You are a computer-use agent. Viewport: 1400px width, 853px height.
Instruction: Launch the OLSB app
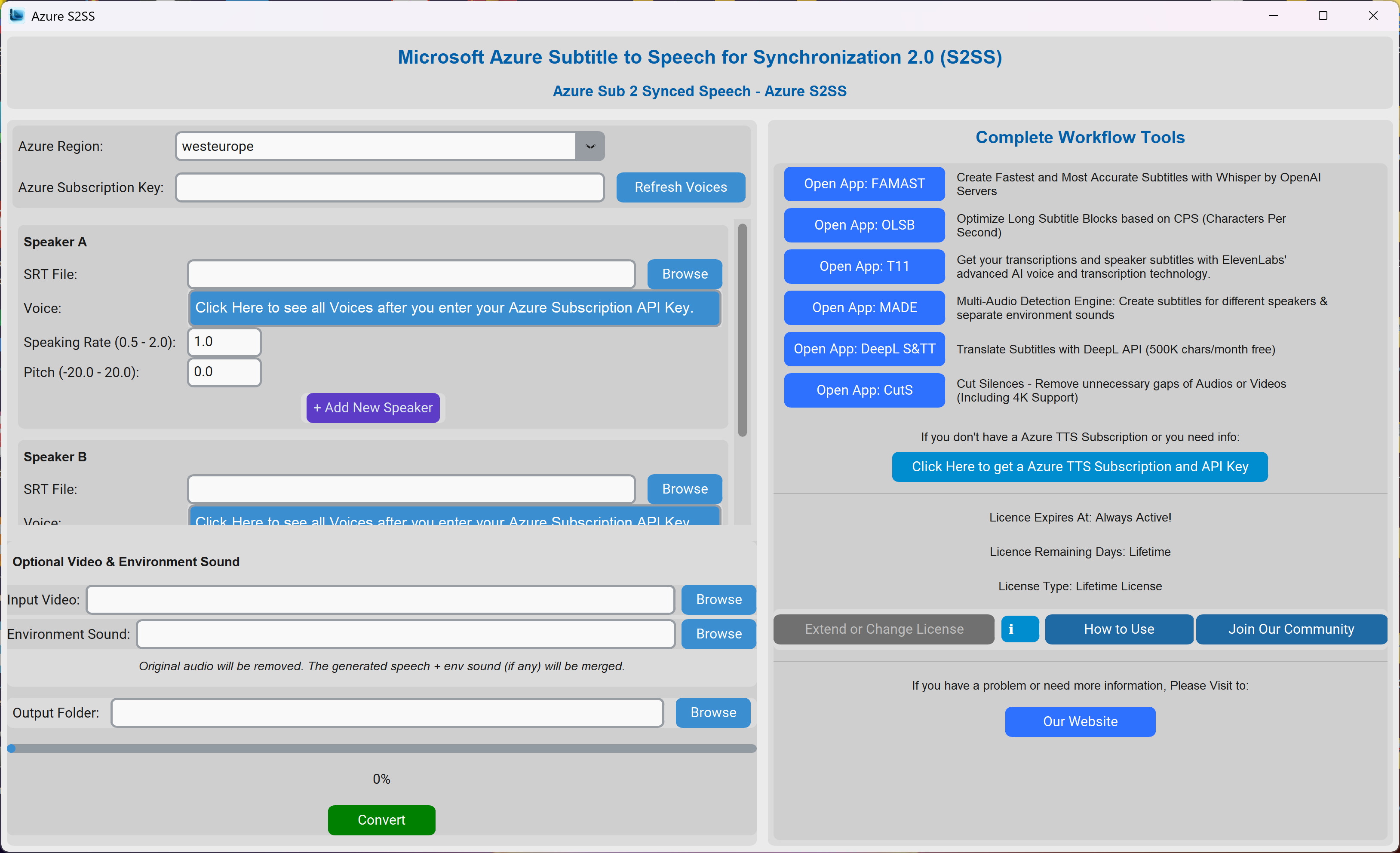coord(864,226)
